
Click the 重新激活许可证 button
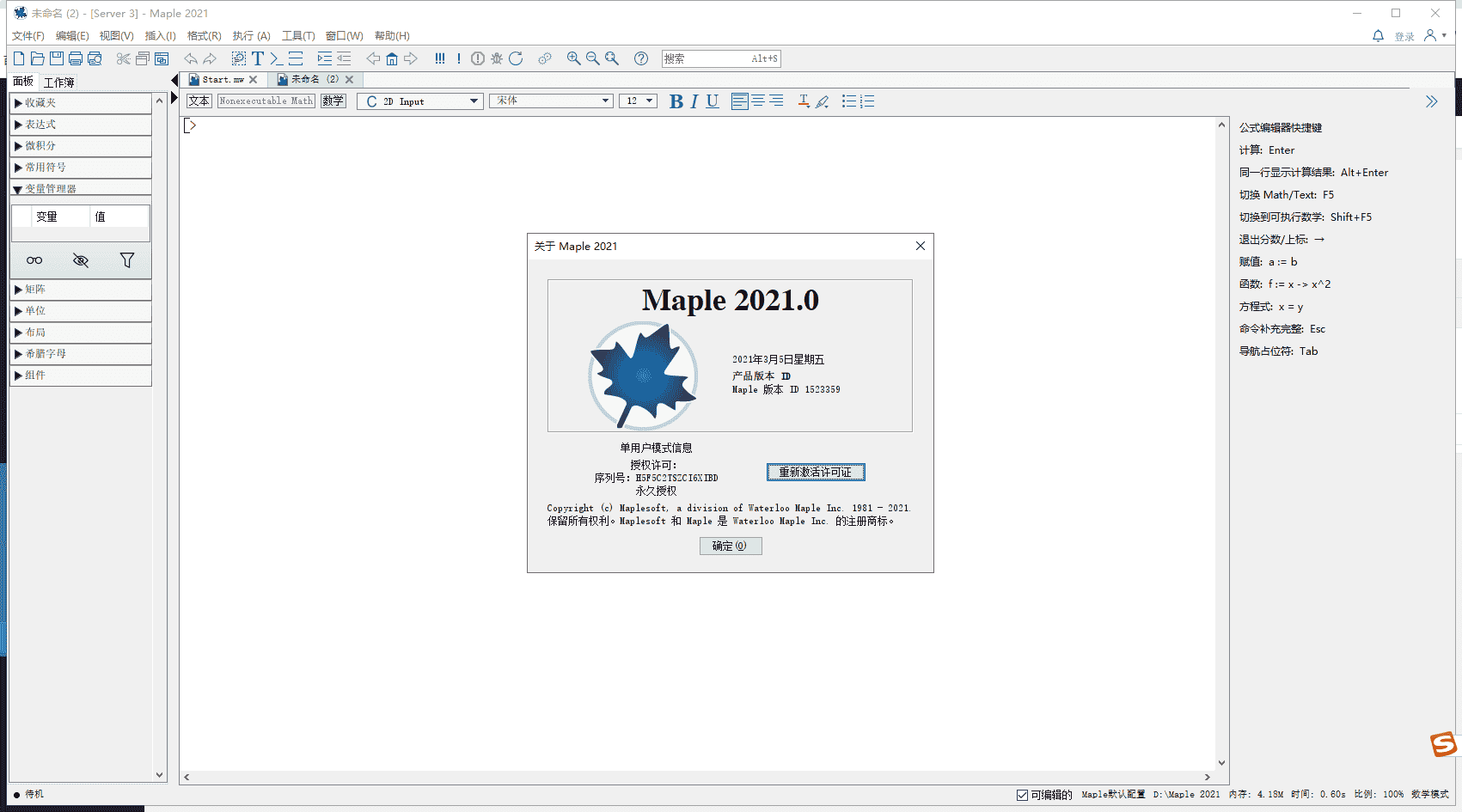click(x=816, y=472)
